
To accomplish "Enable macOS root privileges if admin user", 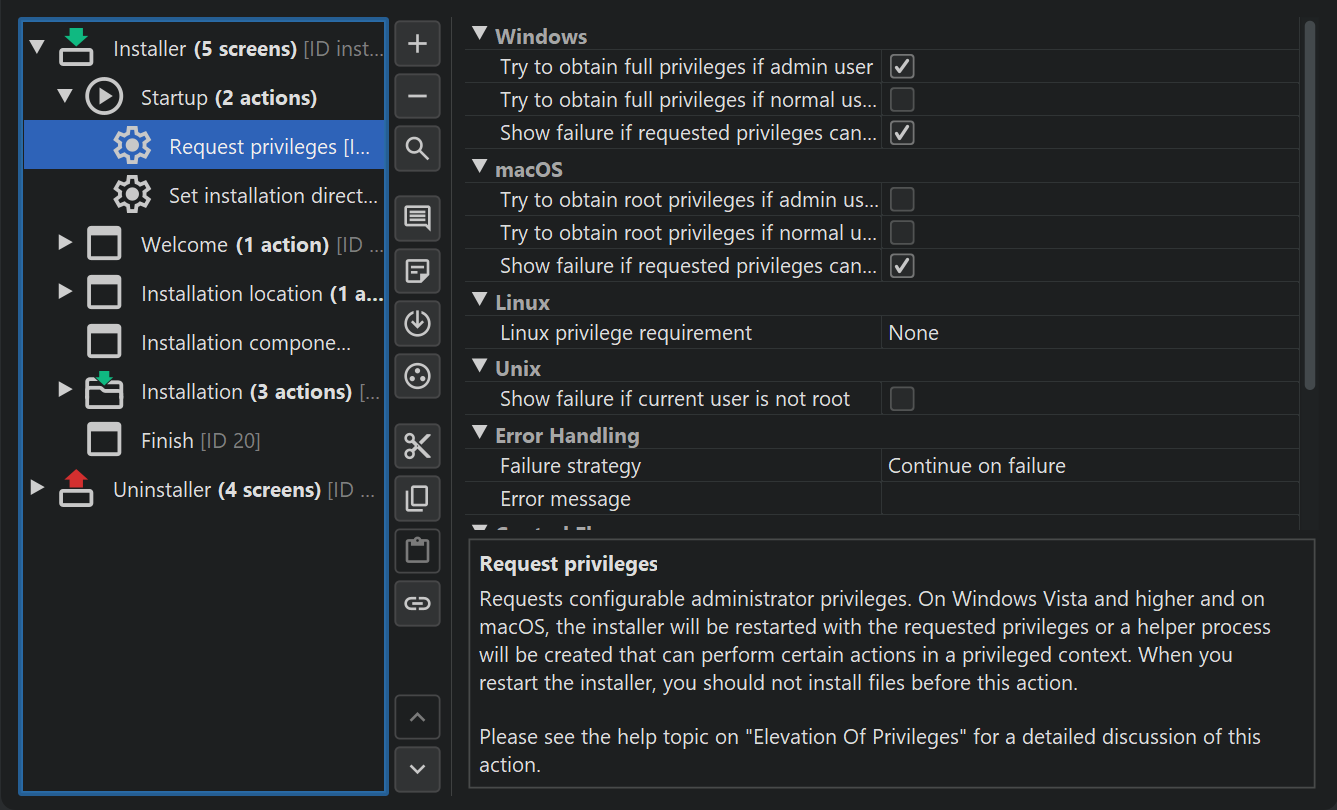I will click(x=902, y=200).
